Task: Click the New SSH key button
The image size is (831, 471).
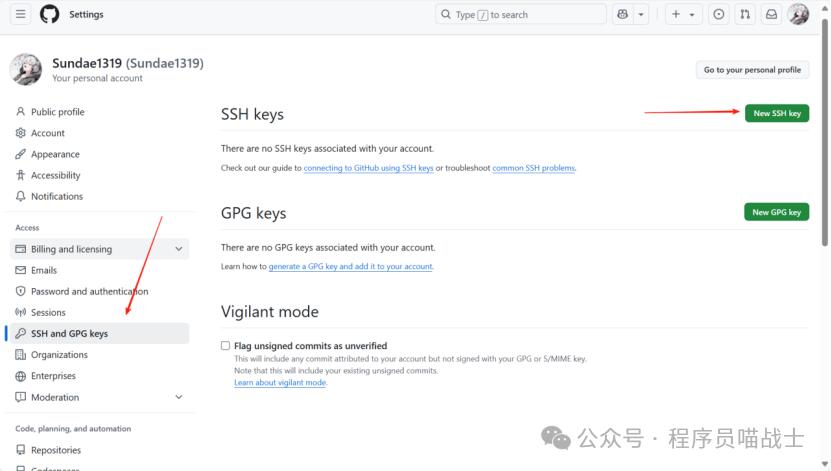Action: [776, 113]
